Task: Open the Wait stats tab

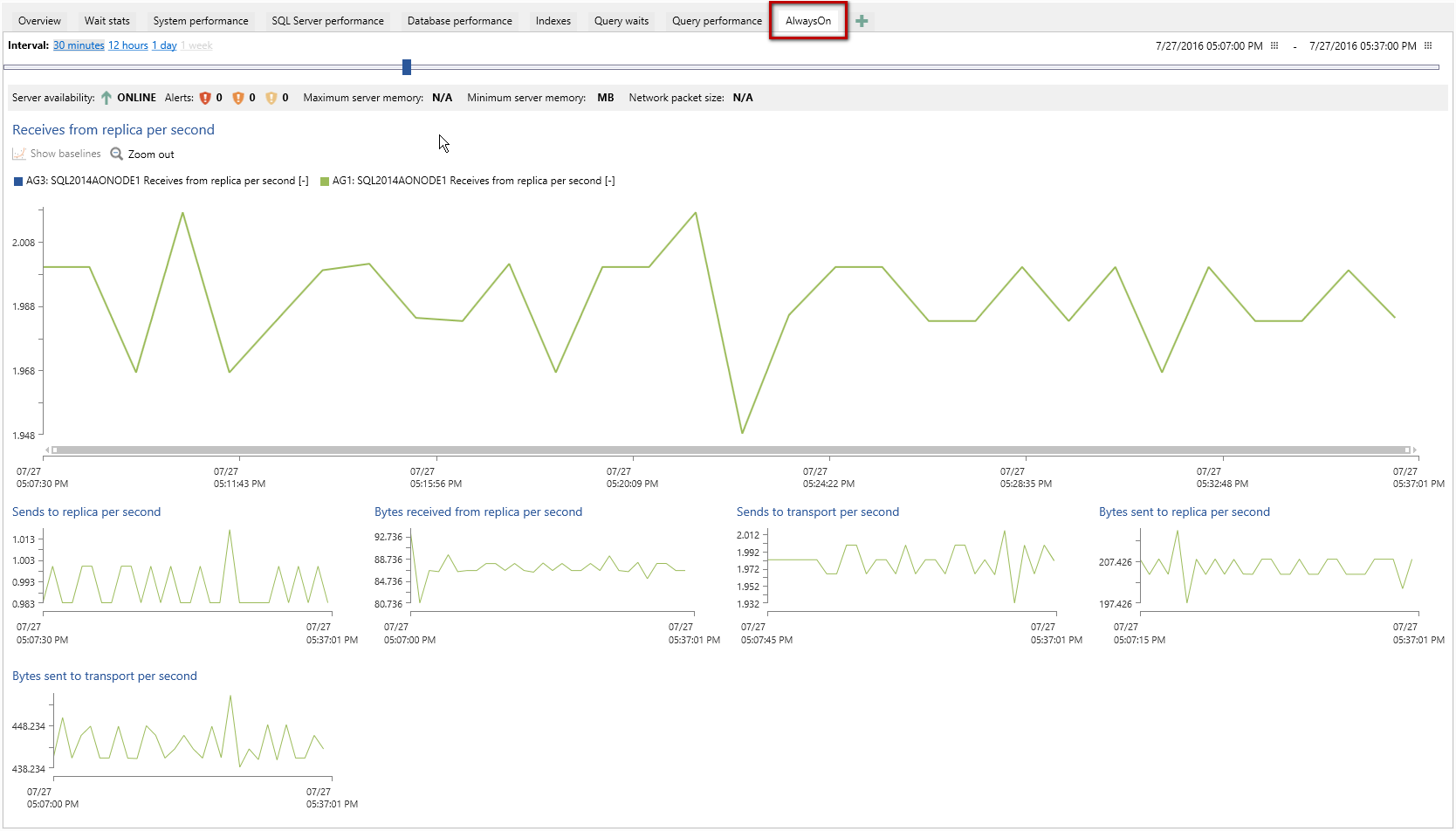Action: click(x=106, y=20)
